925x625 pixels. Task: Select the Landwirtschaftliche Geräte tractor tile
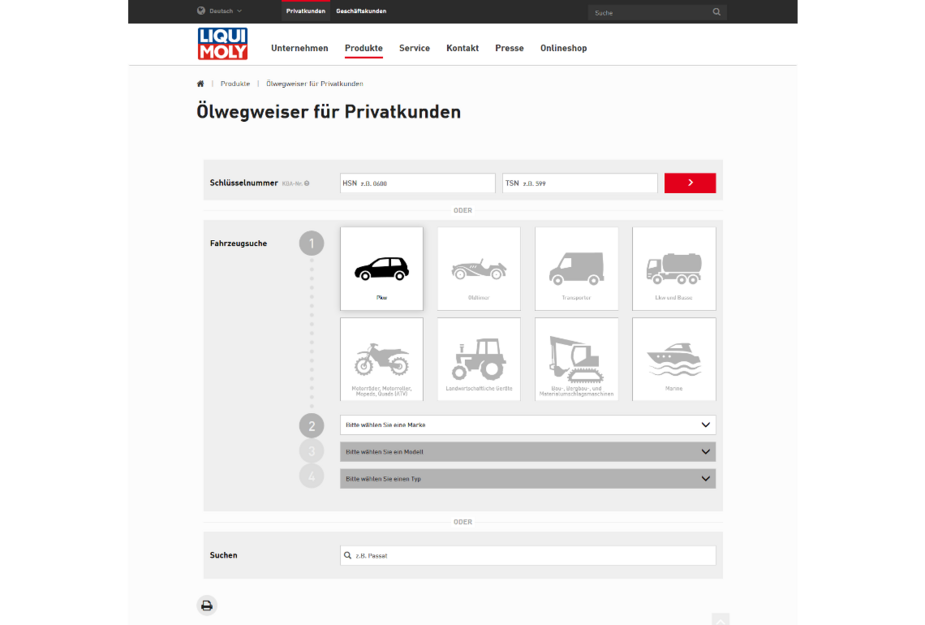pos(478,359)
